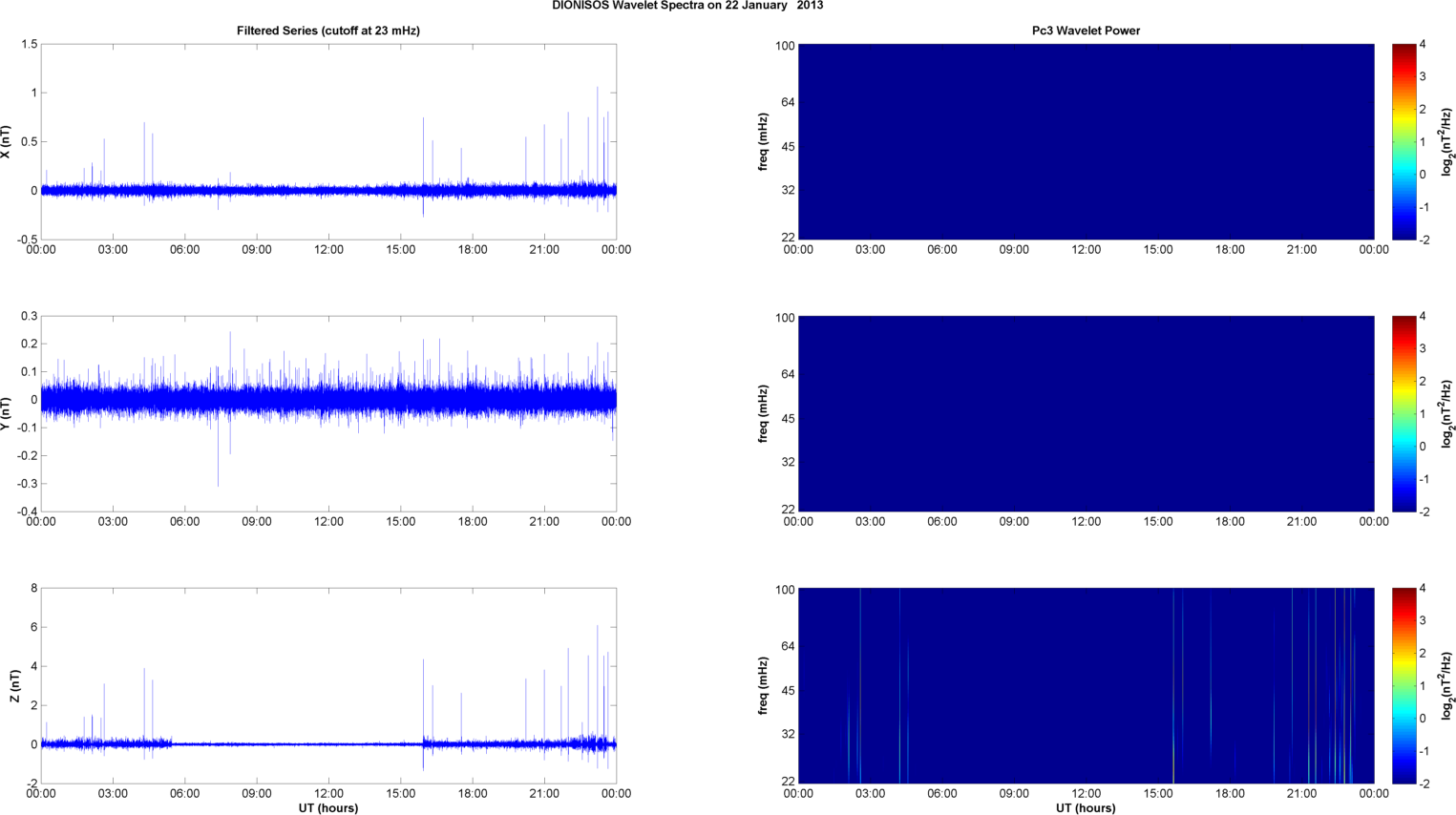Click the UT (hours) label under bottom spectrogram

point(1086,808)
